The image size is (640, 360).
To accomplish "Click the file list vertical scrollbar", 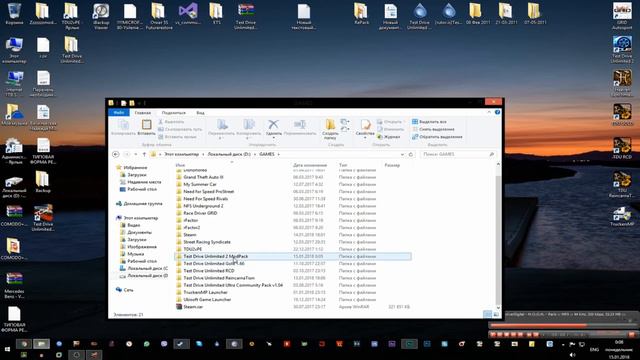I will [x=498, y=236].
